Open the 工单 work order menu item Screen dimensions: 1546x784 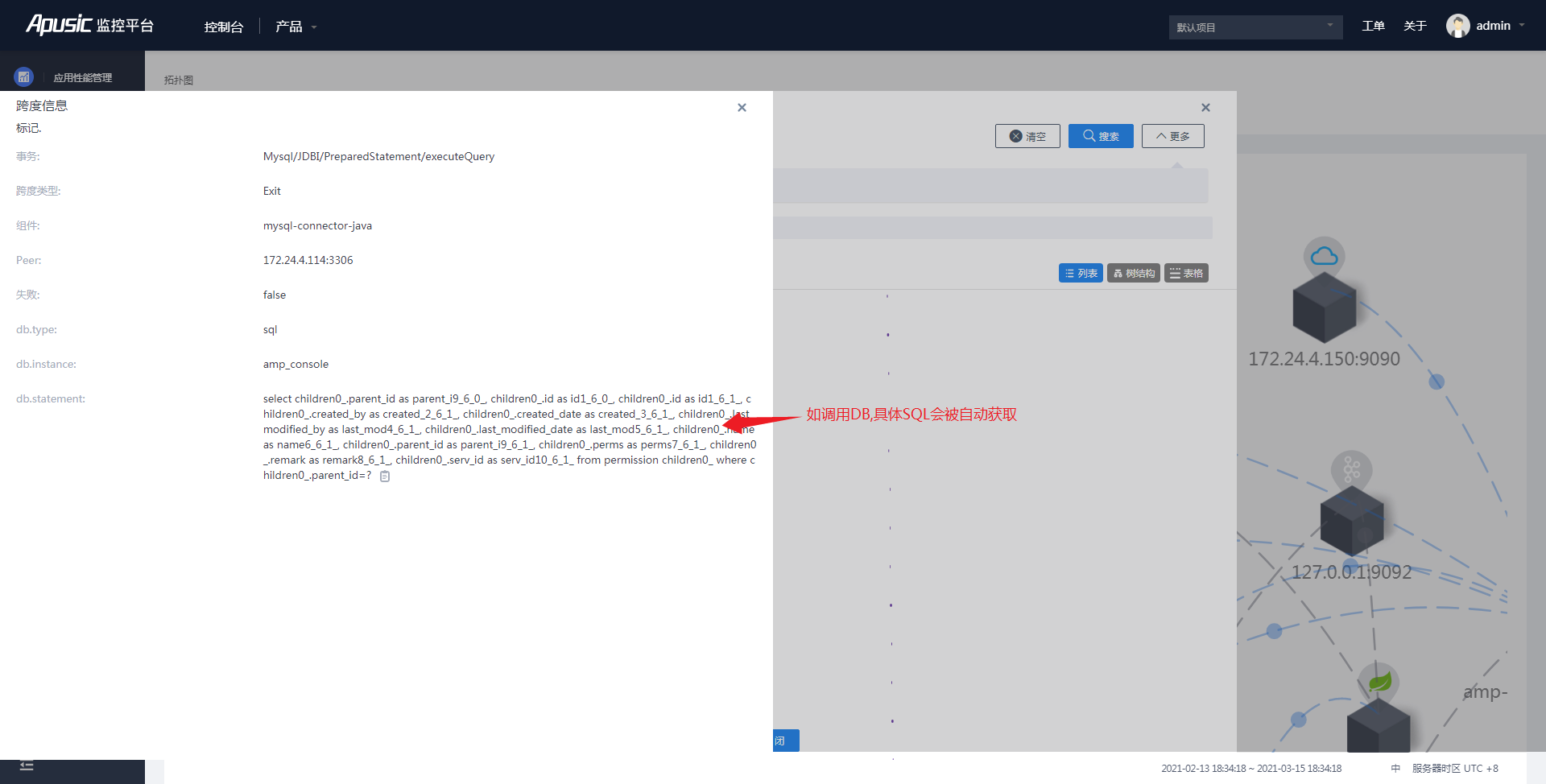click(1373, 26)
